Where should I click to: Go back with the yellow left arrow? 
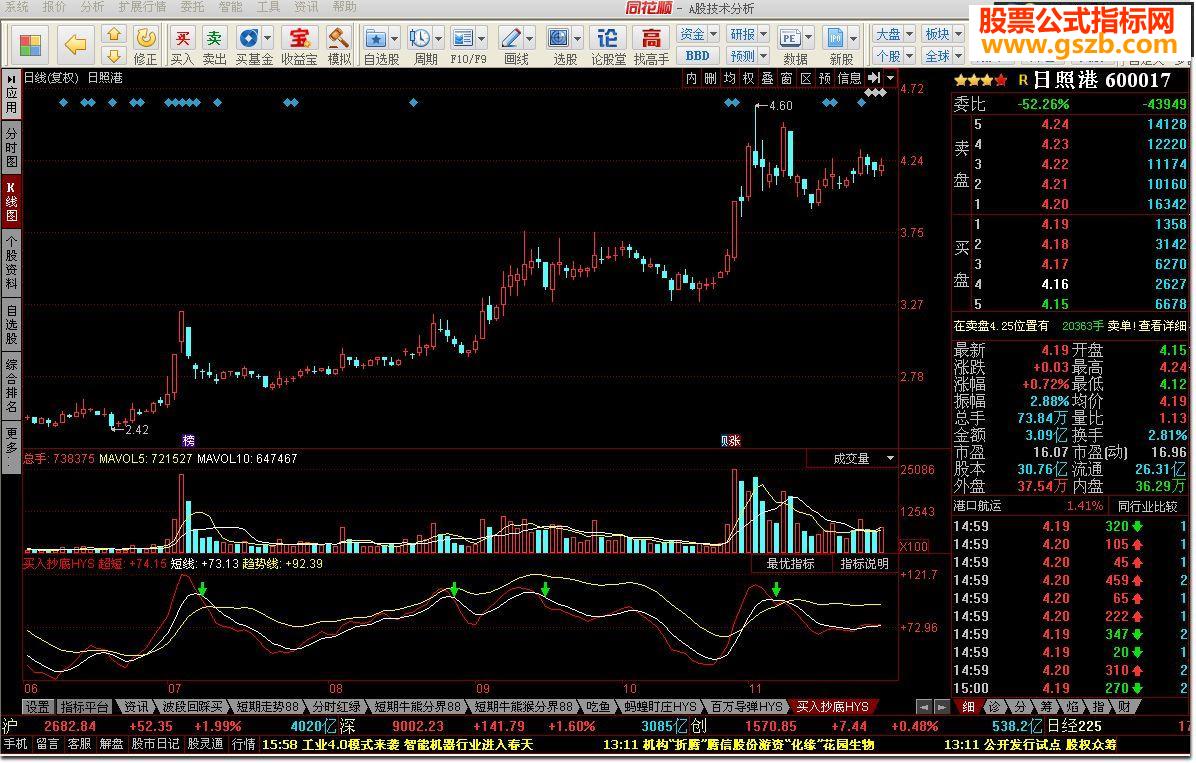[x=76, y=44]
